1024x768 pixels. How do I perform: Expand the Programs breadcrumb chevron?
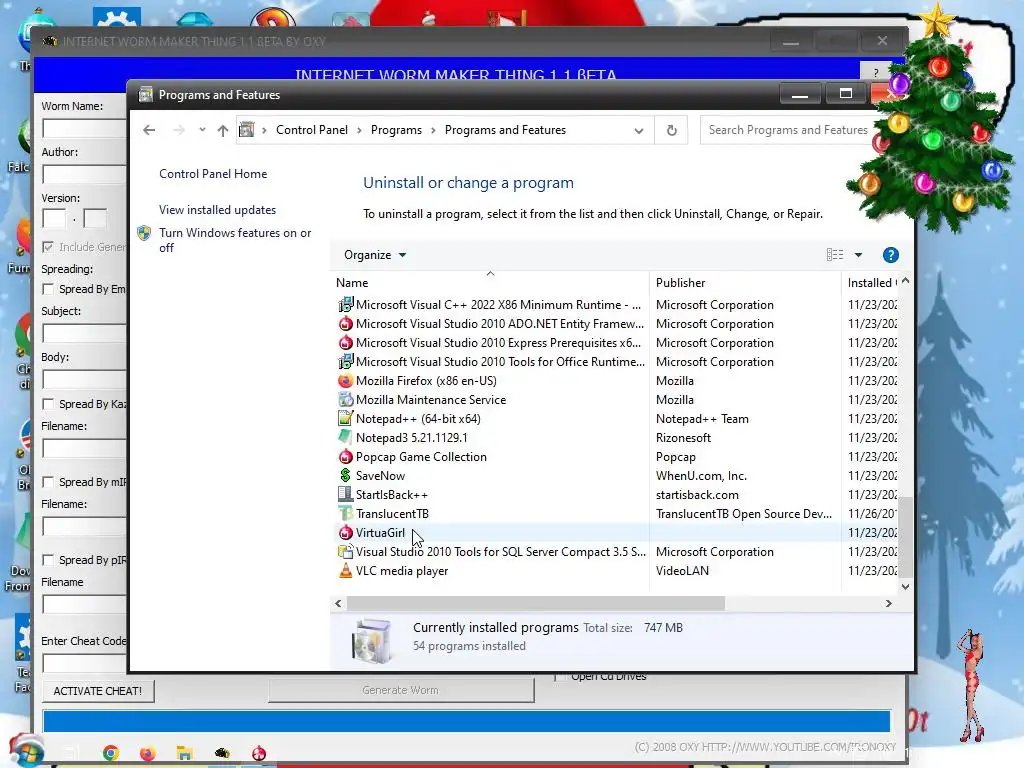coord(433,130)
